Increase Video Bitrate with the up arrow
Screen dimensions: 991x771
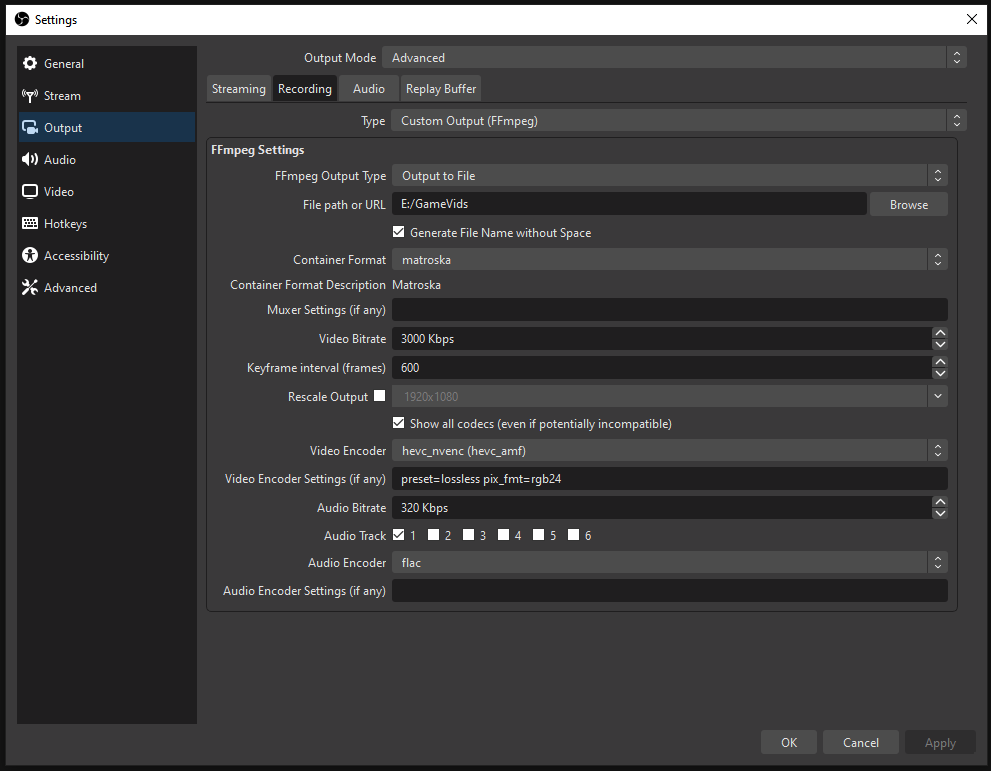(940, 333)
